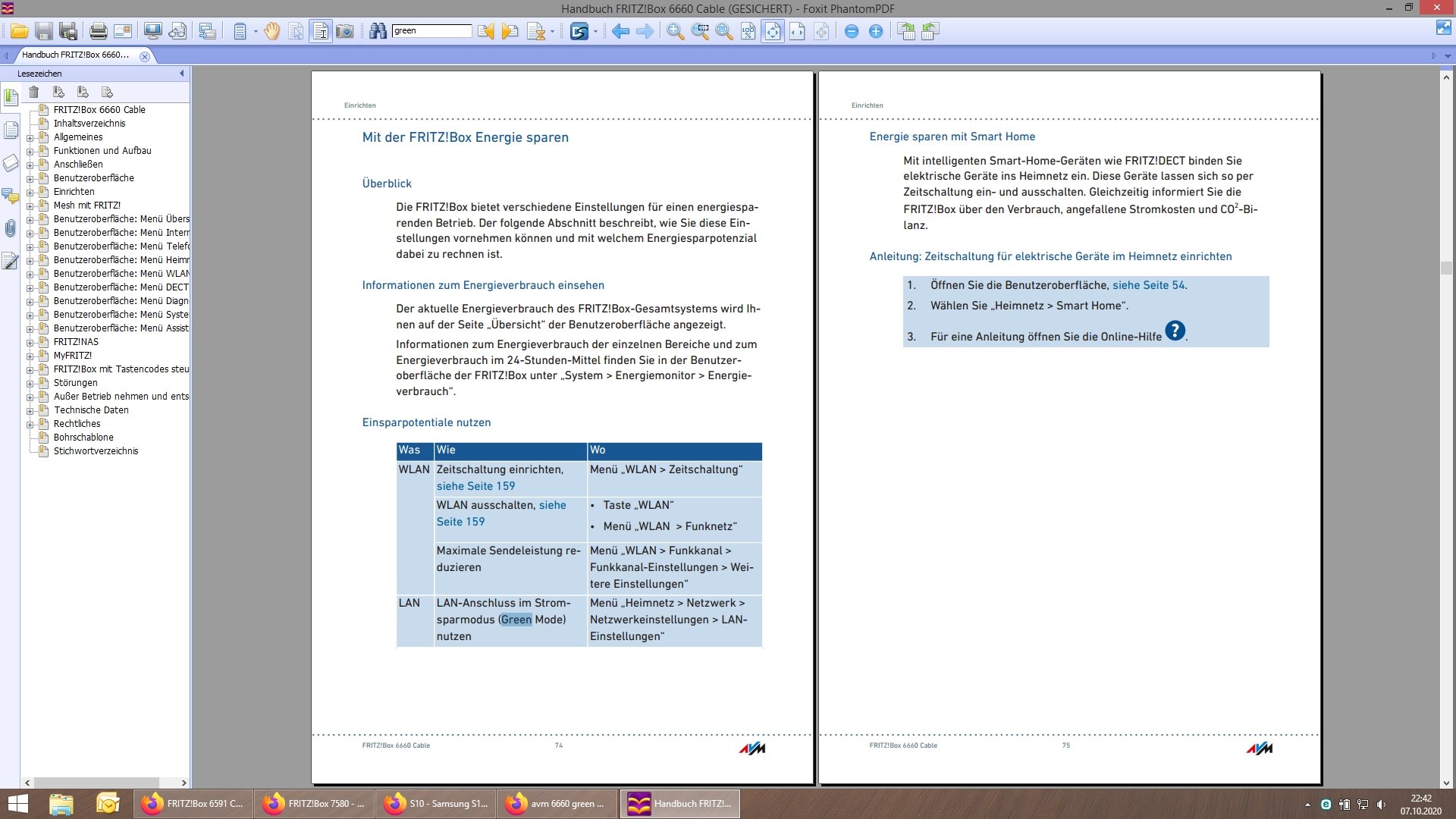1456x819 pixels.
Task: Jump to next search result arrow
Action: [x=510, y=31]
